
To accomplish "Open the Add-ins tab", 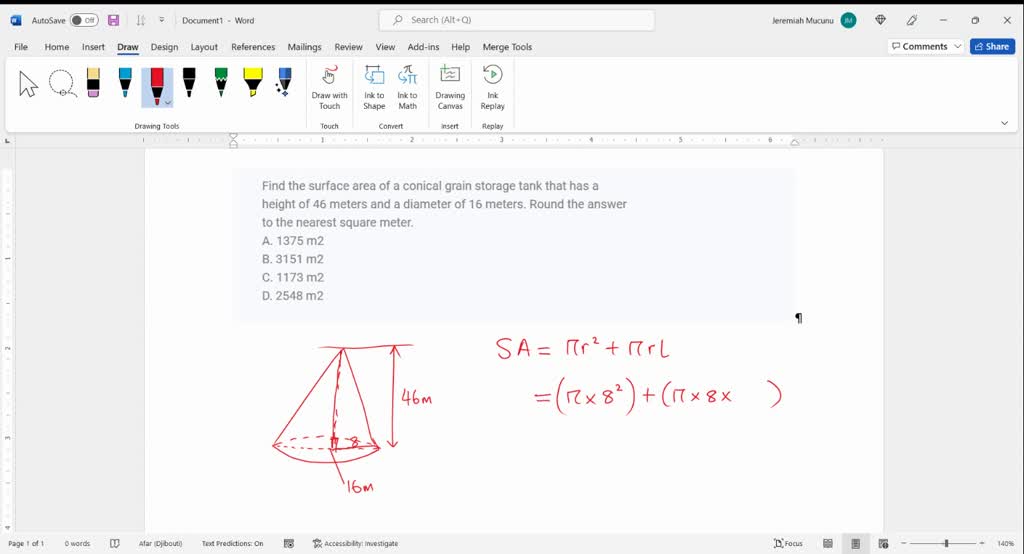I will (423, 47).
